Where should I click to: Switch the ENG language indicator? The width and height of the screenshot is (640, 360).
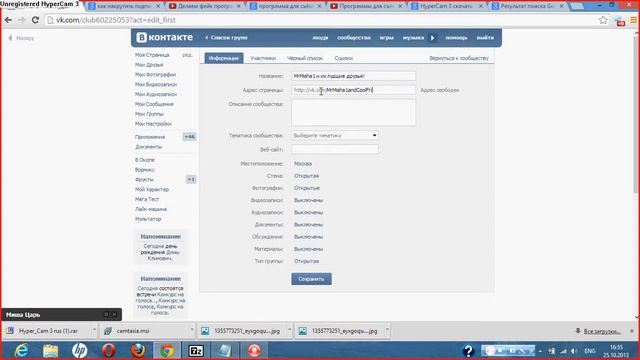590,351
